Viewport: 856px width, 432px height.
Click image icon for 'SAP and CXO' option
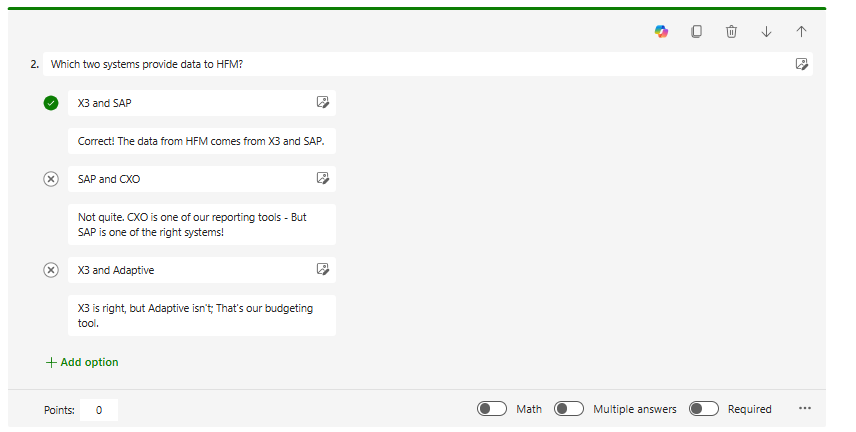(x=322, y=179)
